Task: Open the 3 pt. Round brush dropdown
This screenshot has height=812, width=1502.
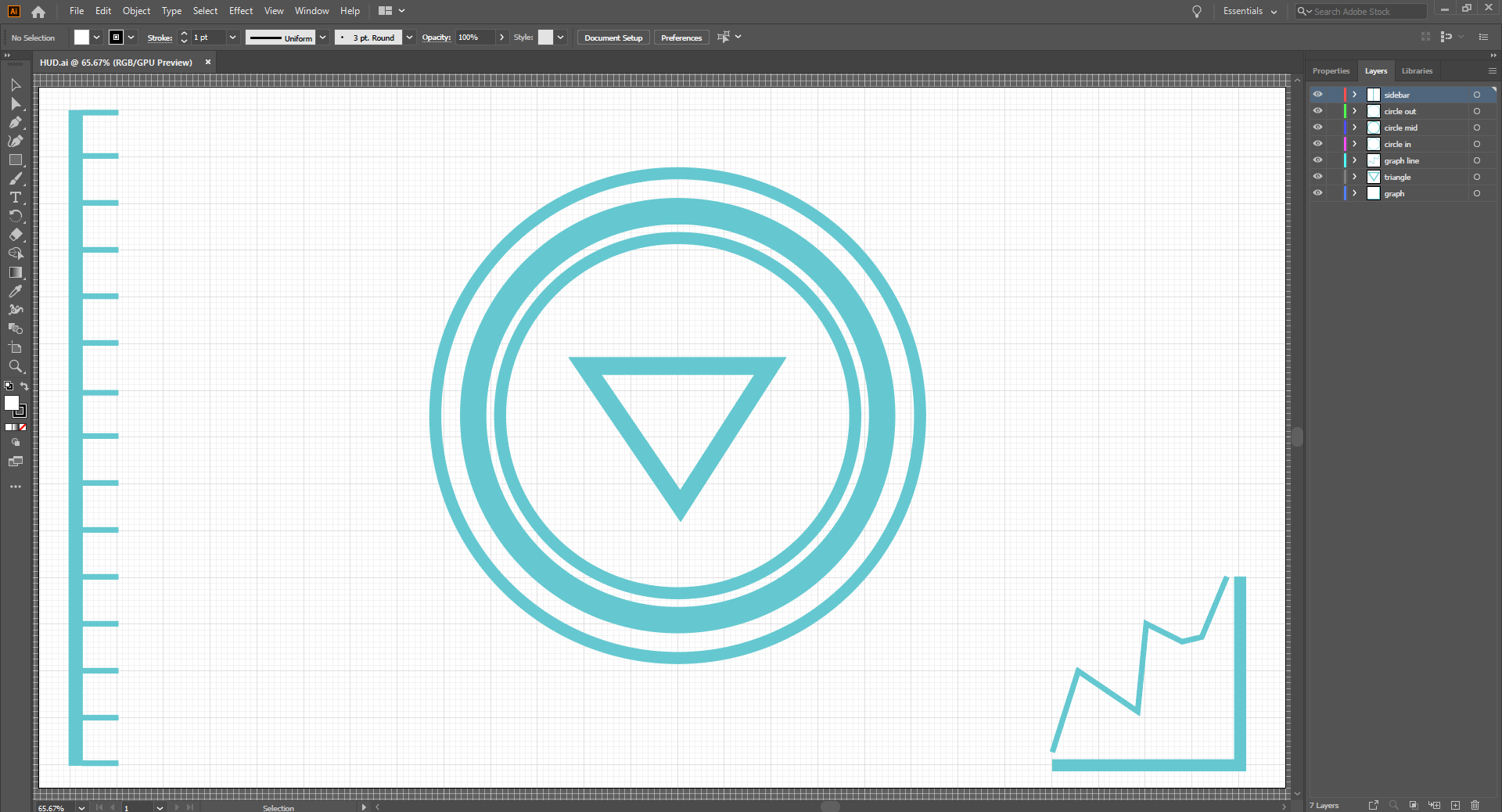Action: (409, 38)
